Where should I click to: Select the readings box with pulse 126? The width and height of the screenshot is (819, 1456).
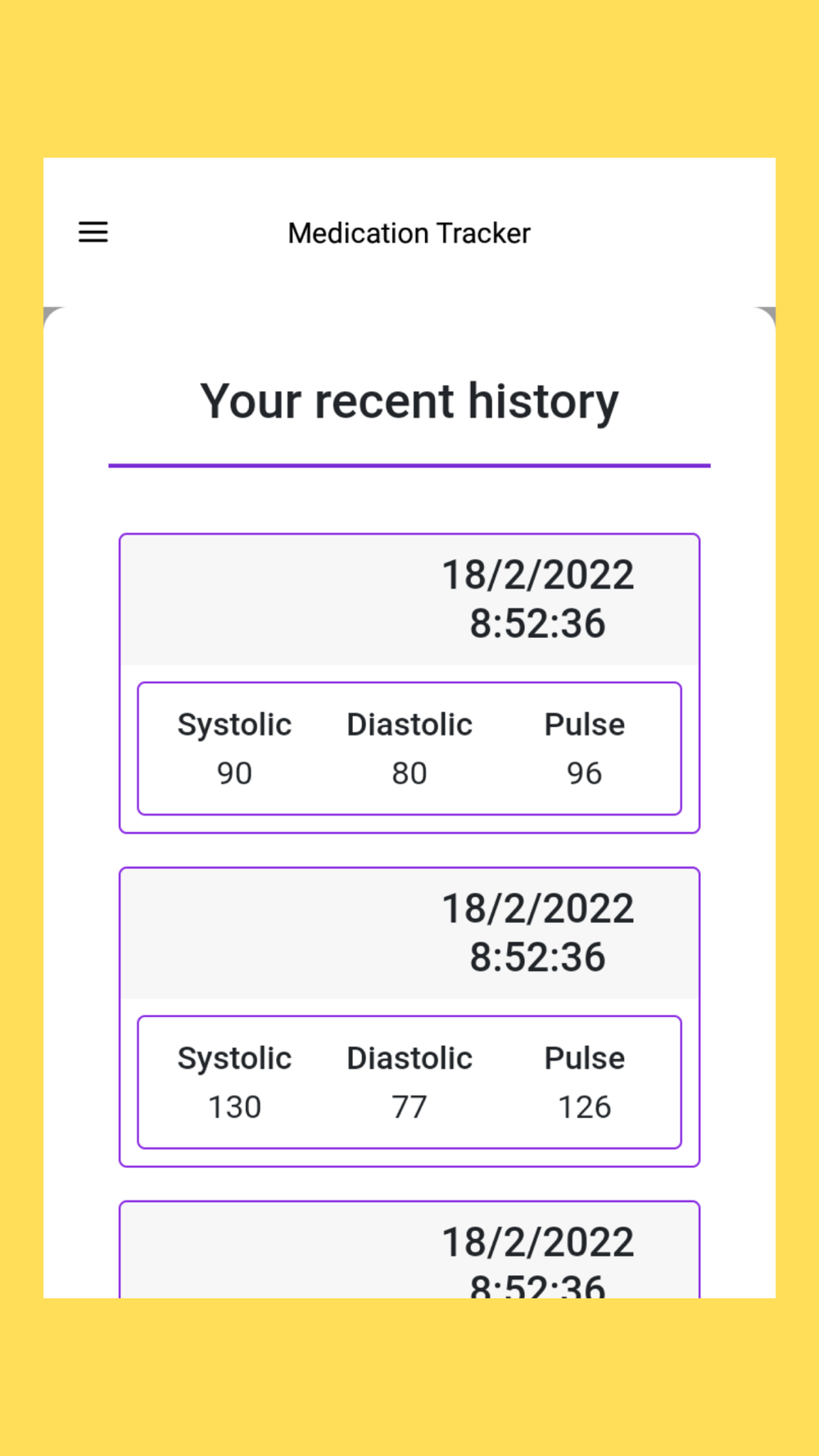(409, 1083)
